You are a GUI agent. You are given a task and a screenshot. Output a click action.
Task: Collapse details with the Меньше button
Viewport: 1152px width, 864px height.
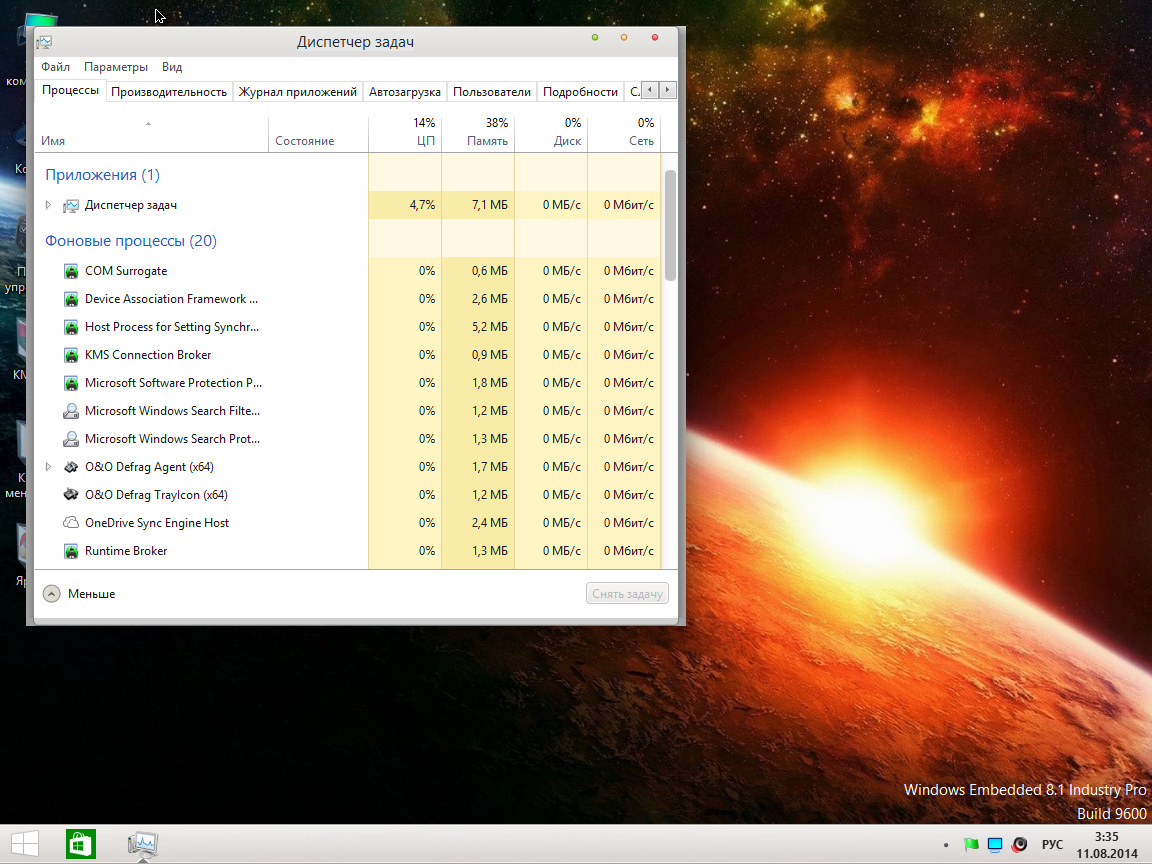point(80,594)
